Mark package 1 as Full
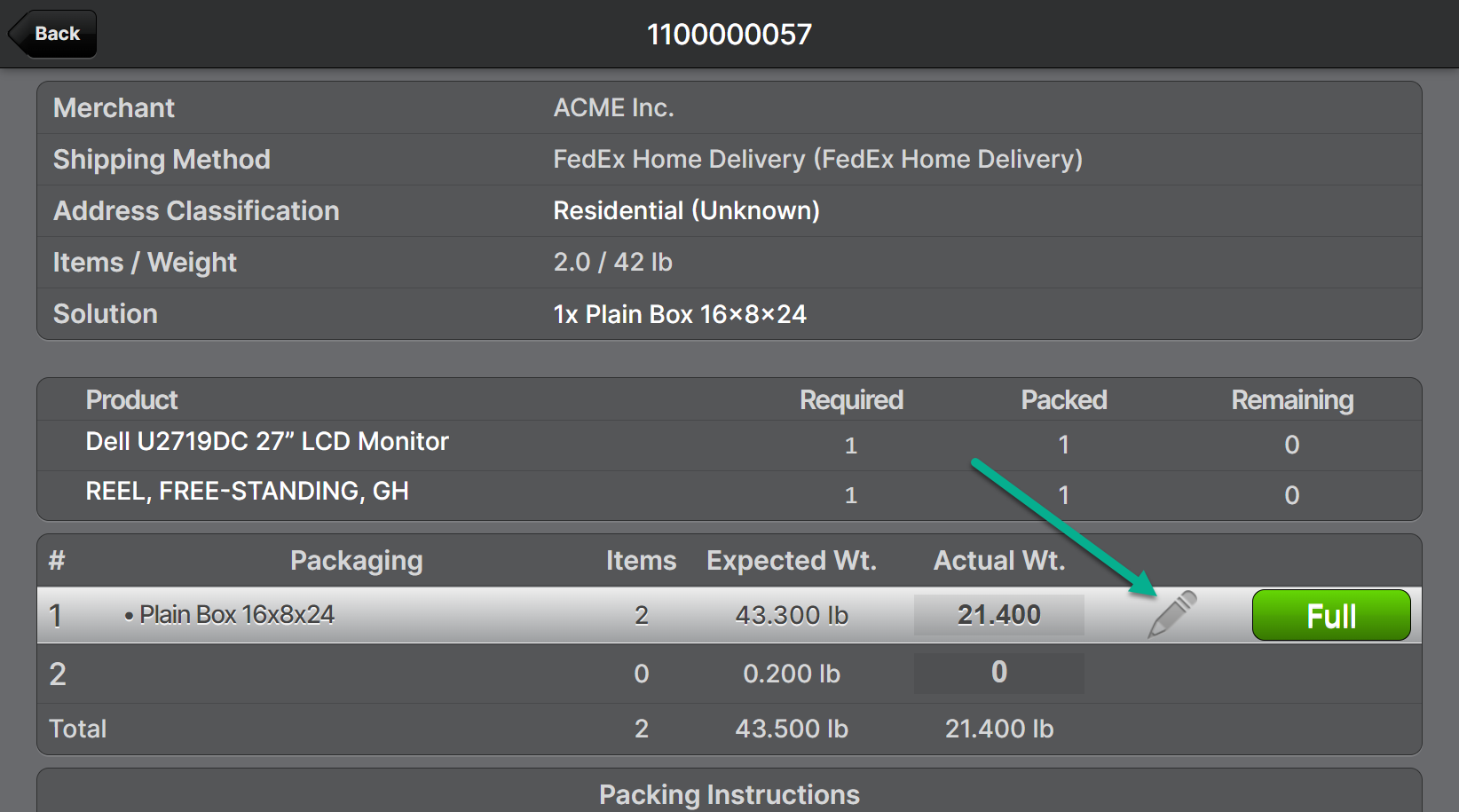The height and width of the screenshot is (812, 1459). coord(1330,615)
